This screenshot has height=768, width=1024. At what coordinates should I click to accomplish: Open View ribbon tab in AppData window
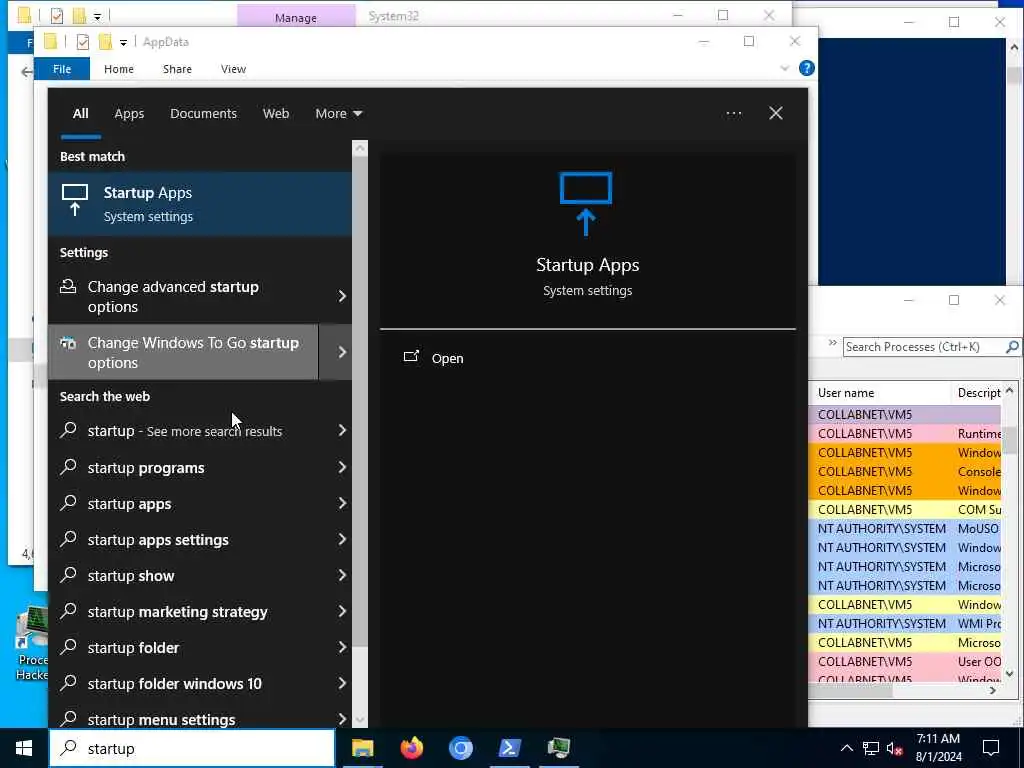233,69
